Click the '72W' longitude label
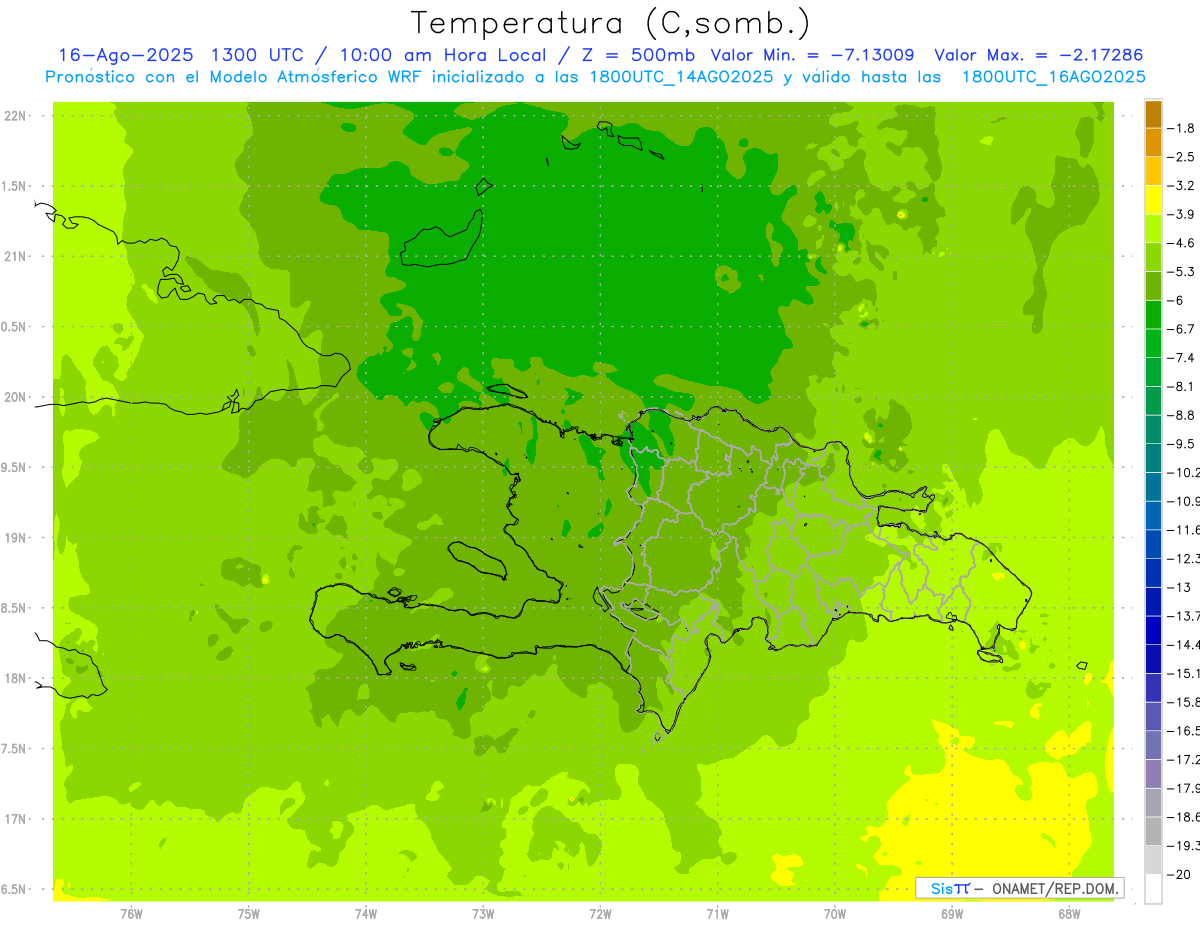1200x927 pixels. tap(600, 914)
